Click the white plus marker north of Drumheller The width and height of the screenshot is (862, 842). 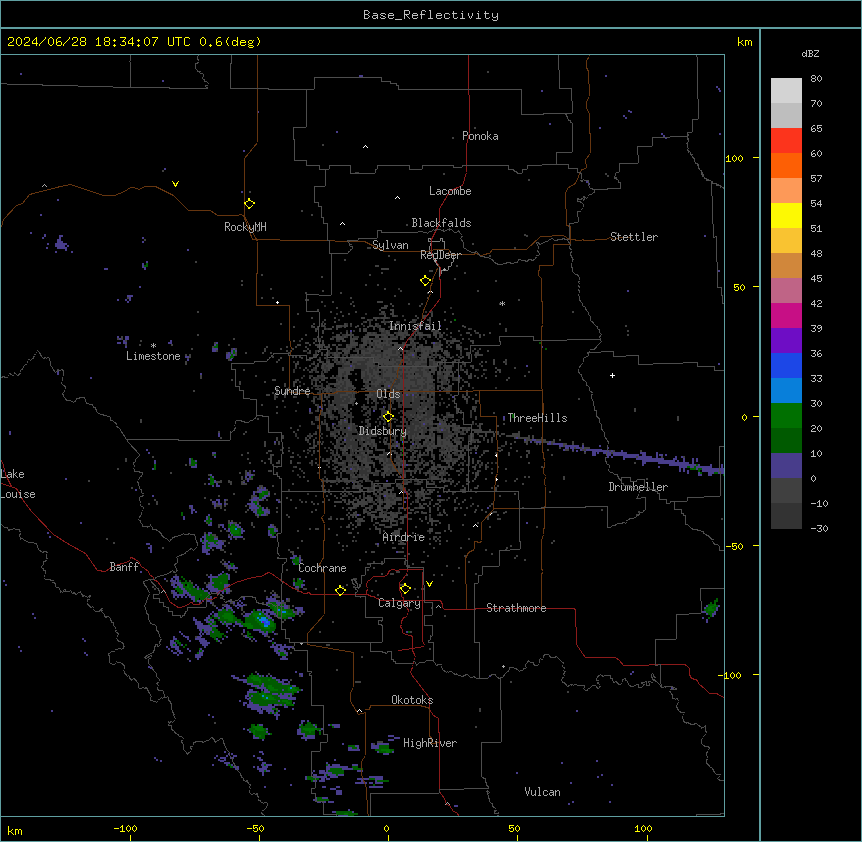pyautogui.click(x=612, y=375)
